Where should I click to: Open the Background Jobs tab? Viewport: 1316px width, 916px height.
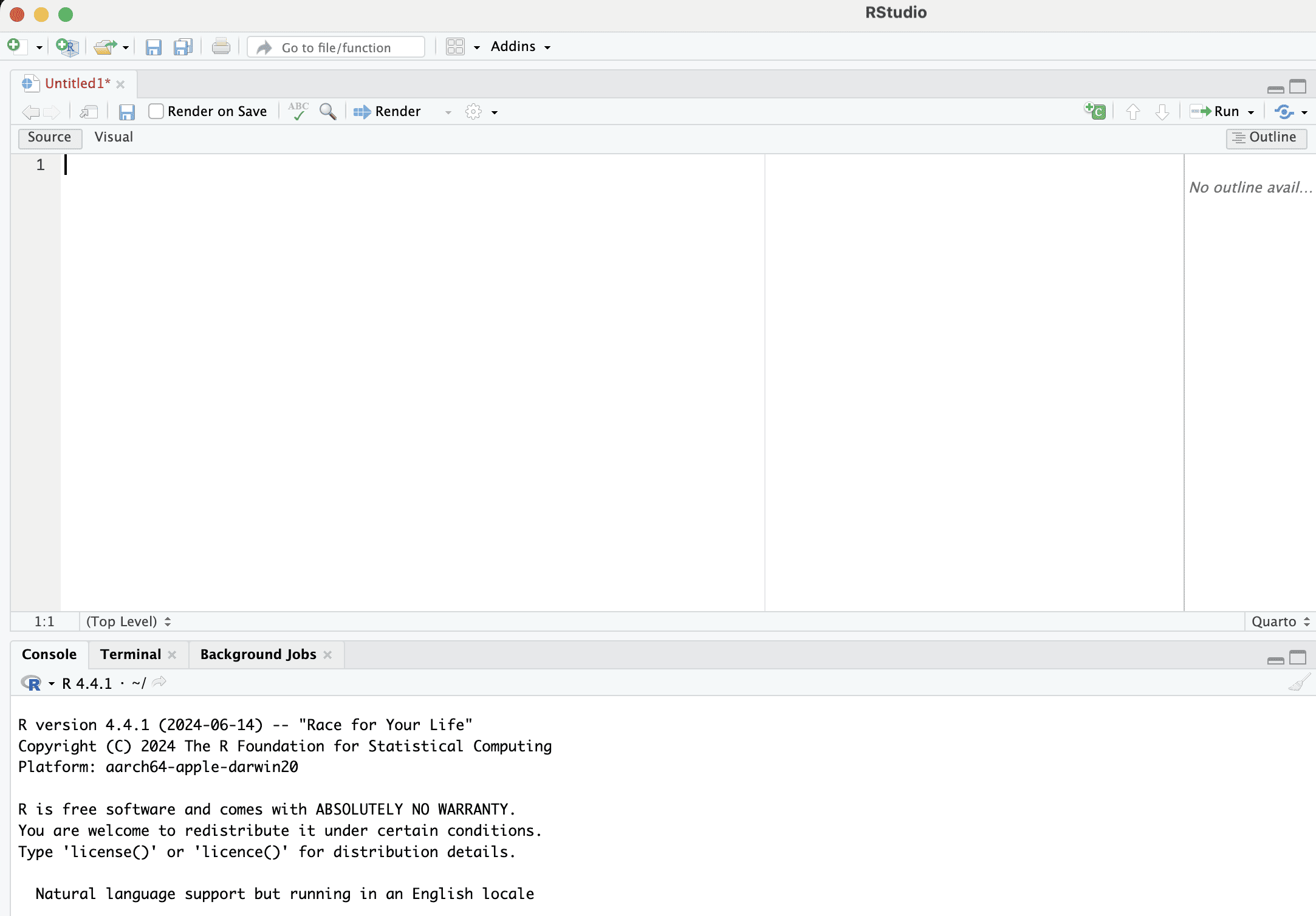pos(258,654)
